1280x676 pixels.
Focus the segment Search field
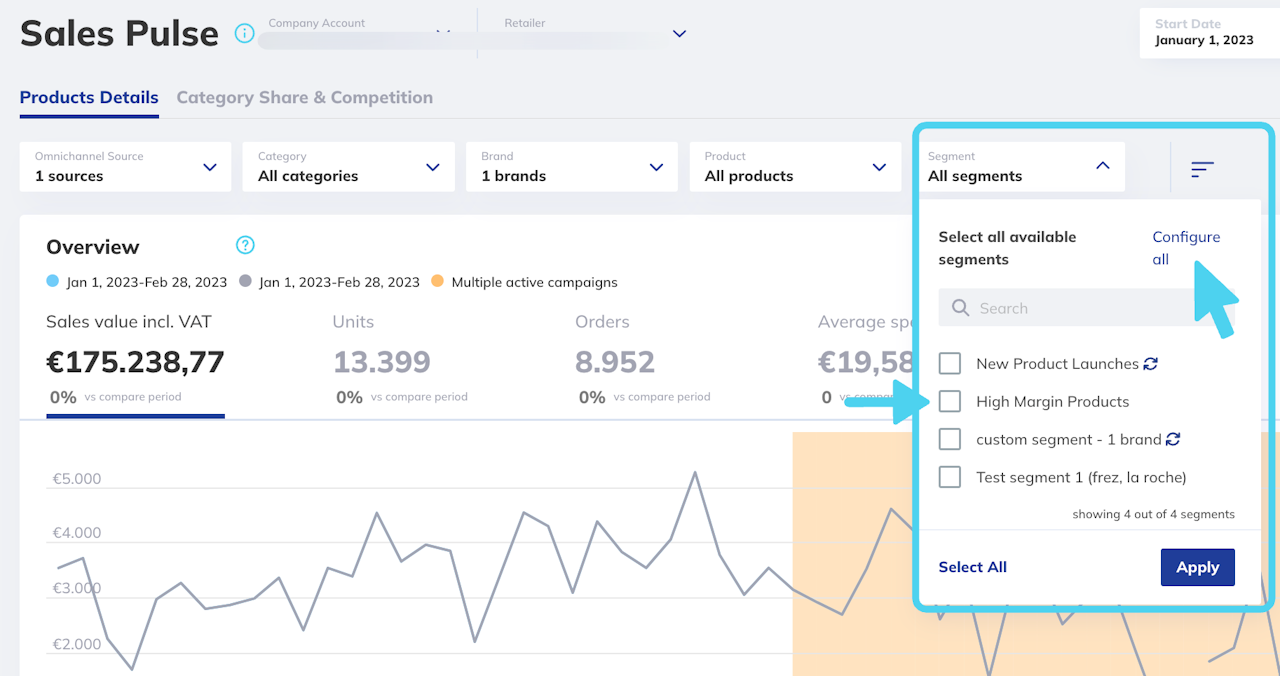tap(1090, 308)
